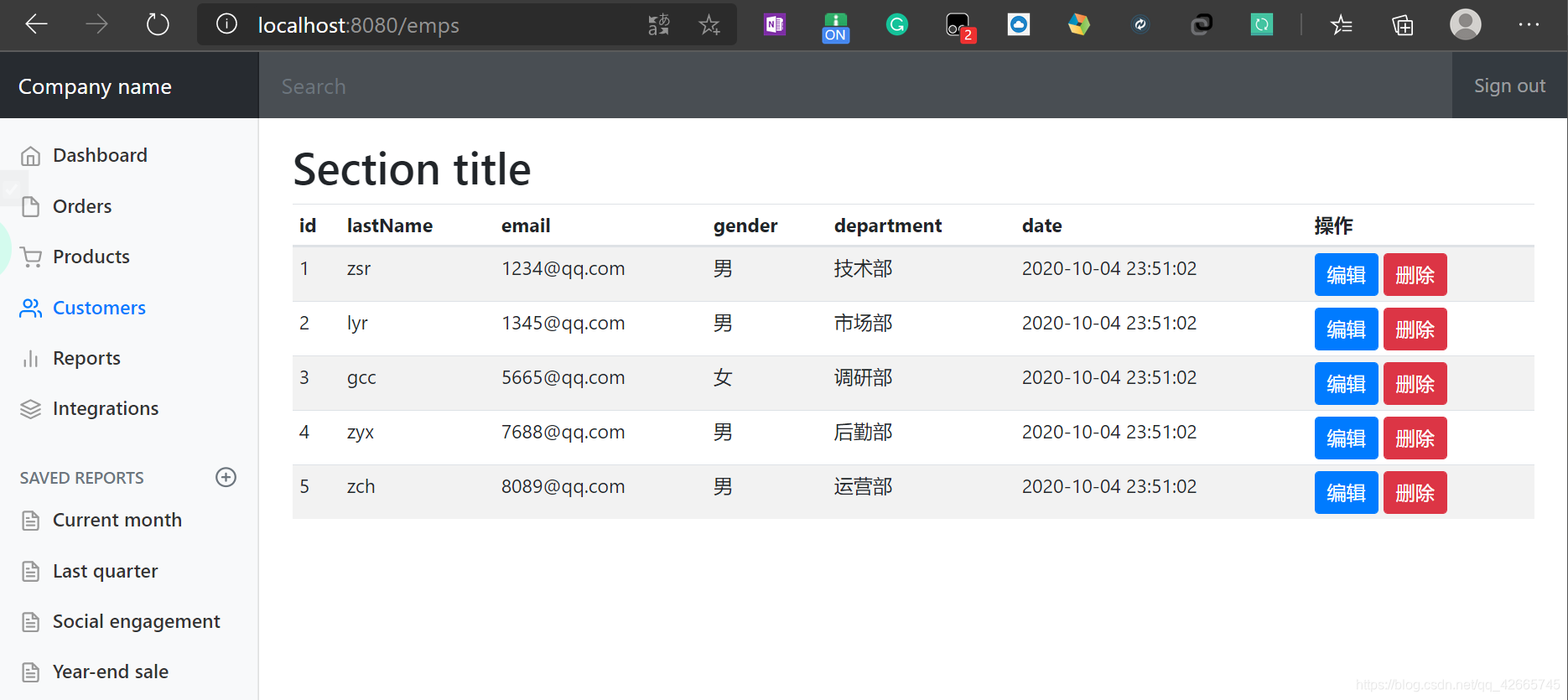Open the Last quarter saved report
Viewport: 1568px width, 700px height.
(105, 571)
